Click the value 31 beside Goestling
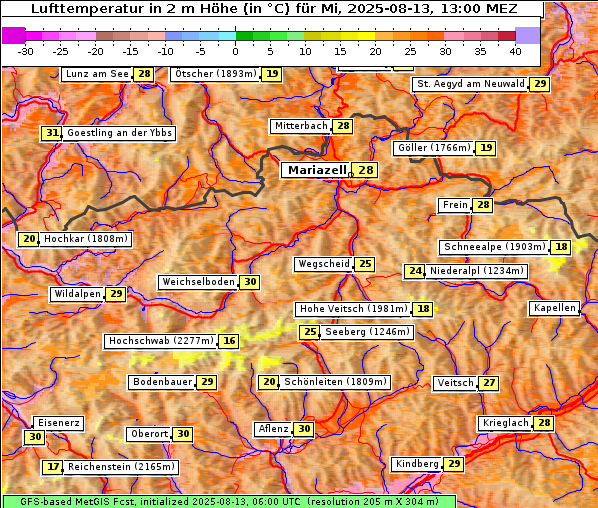 click(x=51, y=133)
